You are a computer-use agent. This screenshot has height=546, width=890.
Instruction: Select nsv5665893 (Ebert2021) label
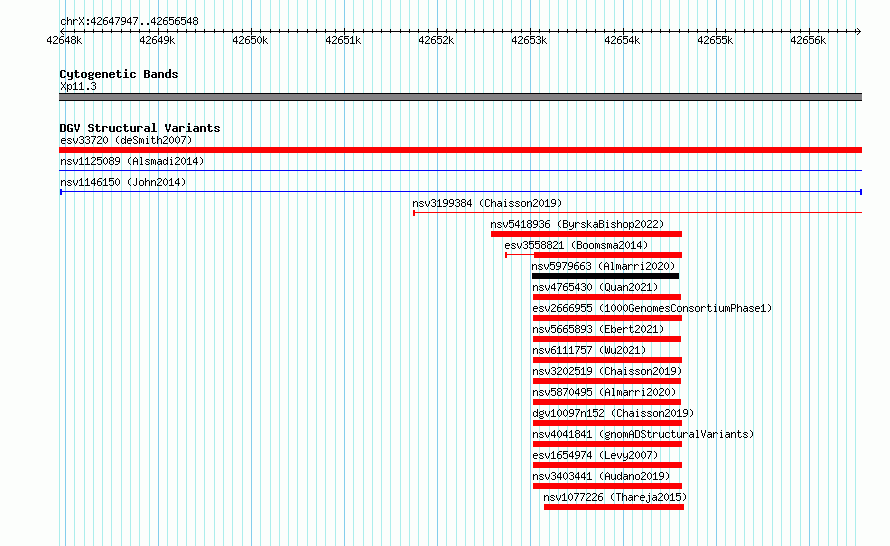click(x=598, y=329)
